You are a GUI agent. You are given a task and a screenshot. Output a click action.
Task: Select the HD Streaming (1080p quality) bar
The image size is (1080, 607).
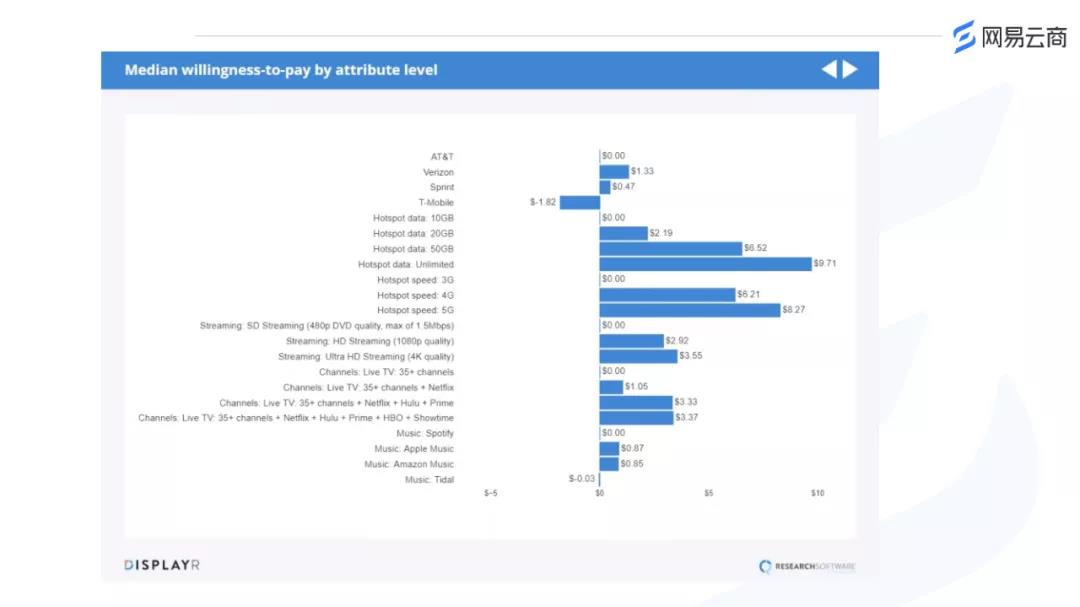coord(631,341)
